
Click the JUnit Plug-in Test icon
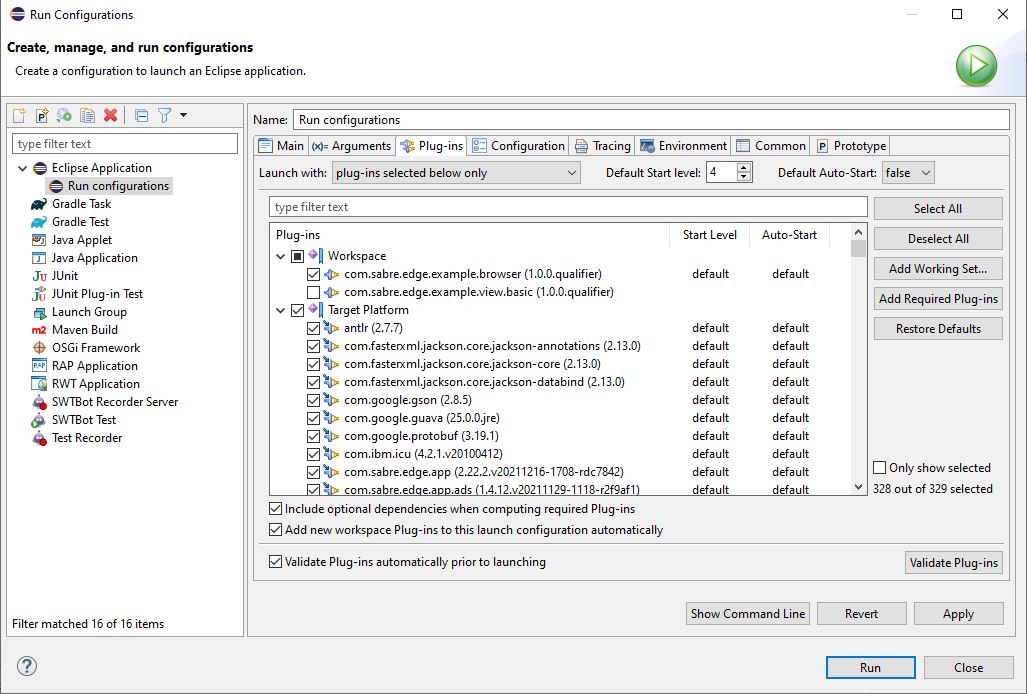pos(39,294)
